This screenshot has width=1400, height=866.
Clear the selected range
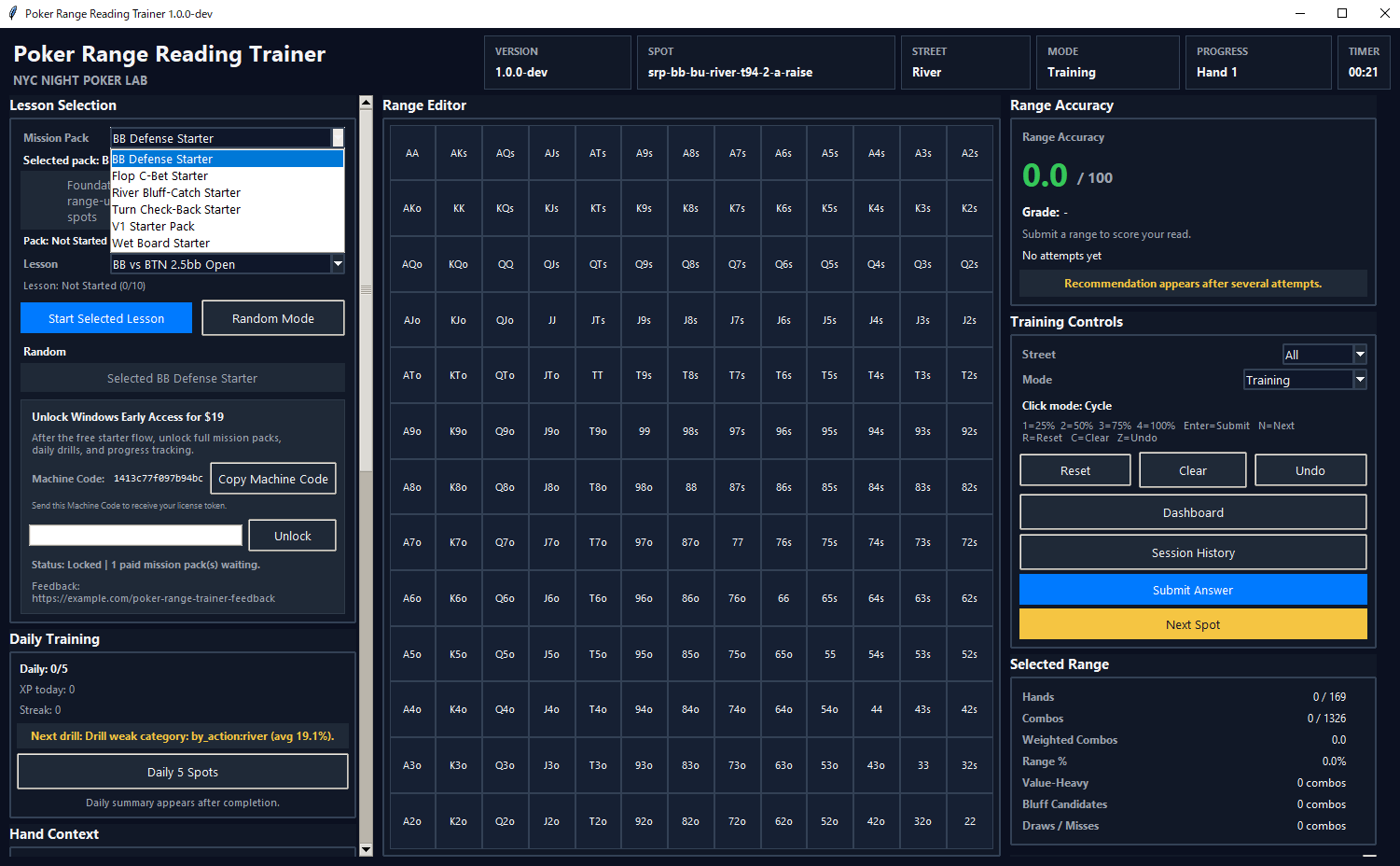(x=1193, y=470)
